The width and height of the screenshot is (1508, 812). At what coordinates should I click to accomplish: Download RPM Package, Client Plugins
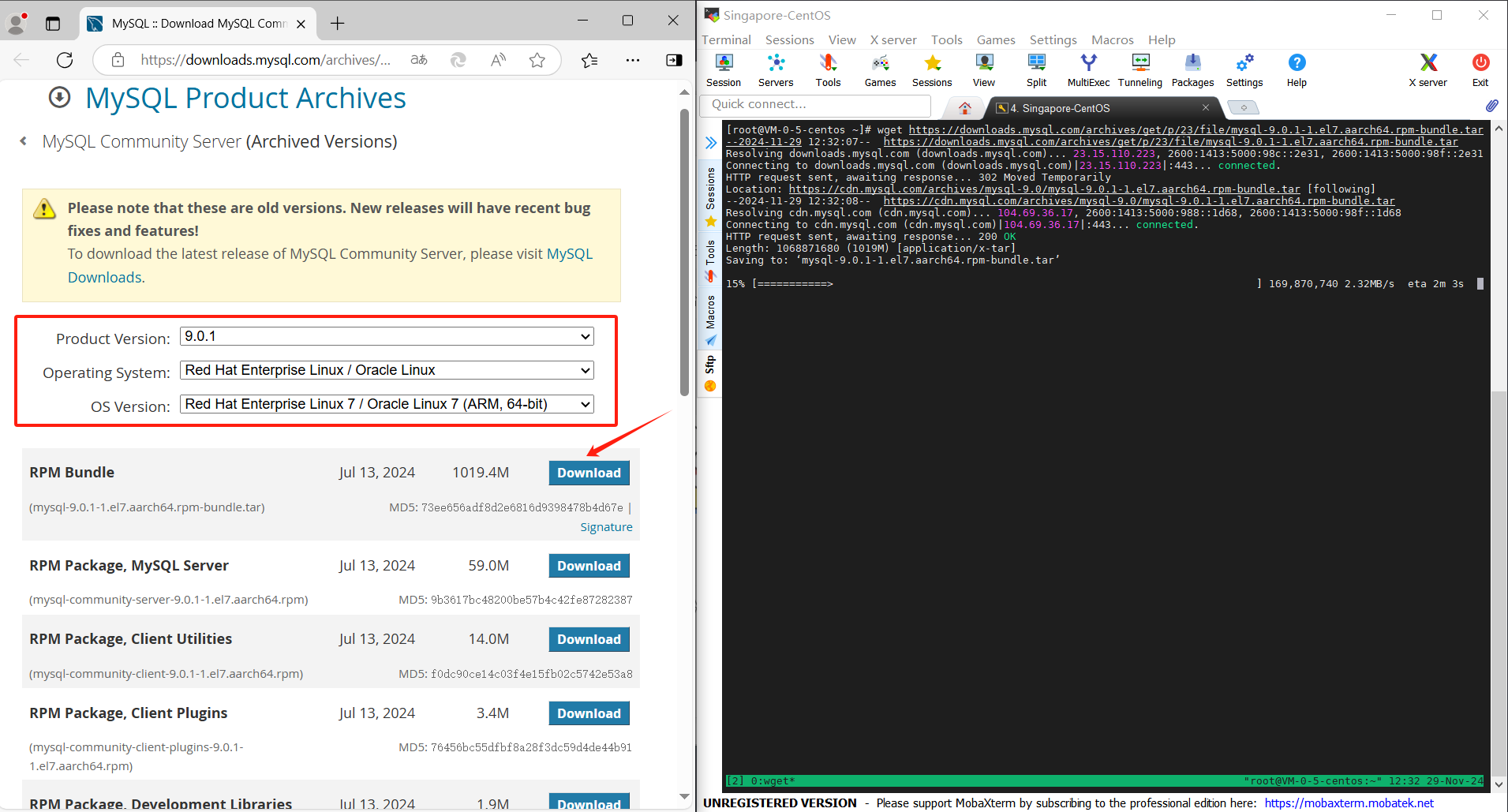point(589,713)
